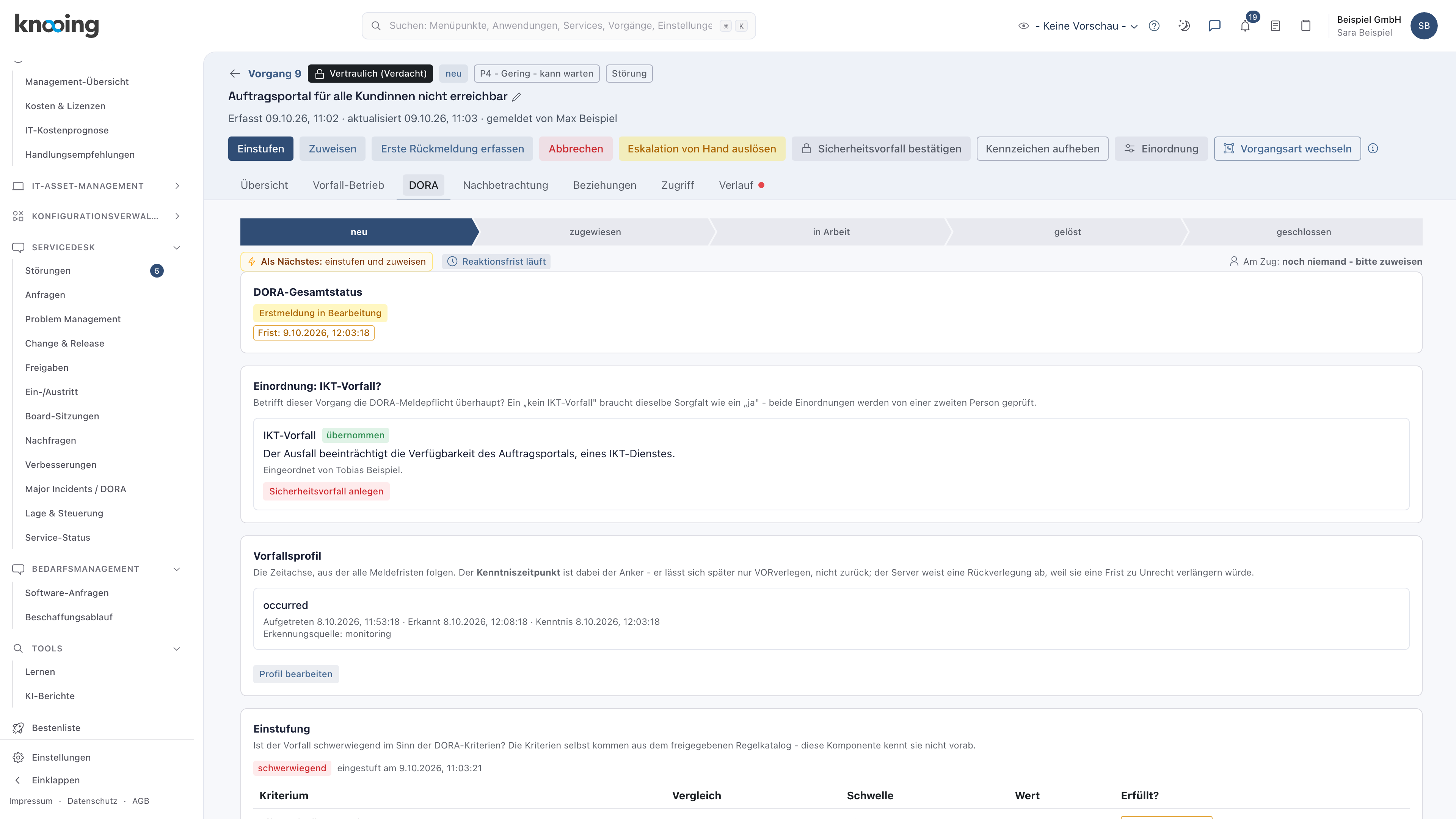This screenshot has width=1456, height=819.
Task: Click the help question mark icon
Action: [x=1154, y=25]
